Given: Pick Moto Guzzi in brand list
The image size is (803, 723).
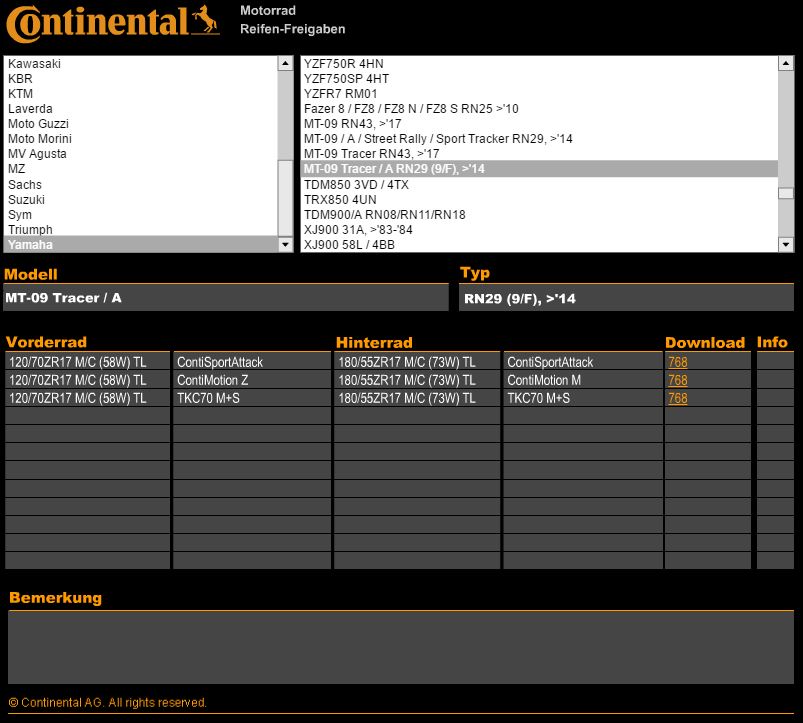Looking at the screenshot, I should coord(39,124).
